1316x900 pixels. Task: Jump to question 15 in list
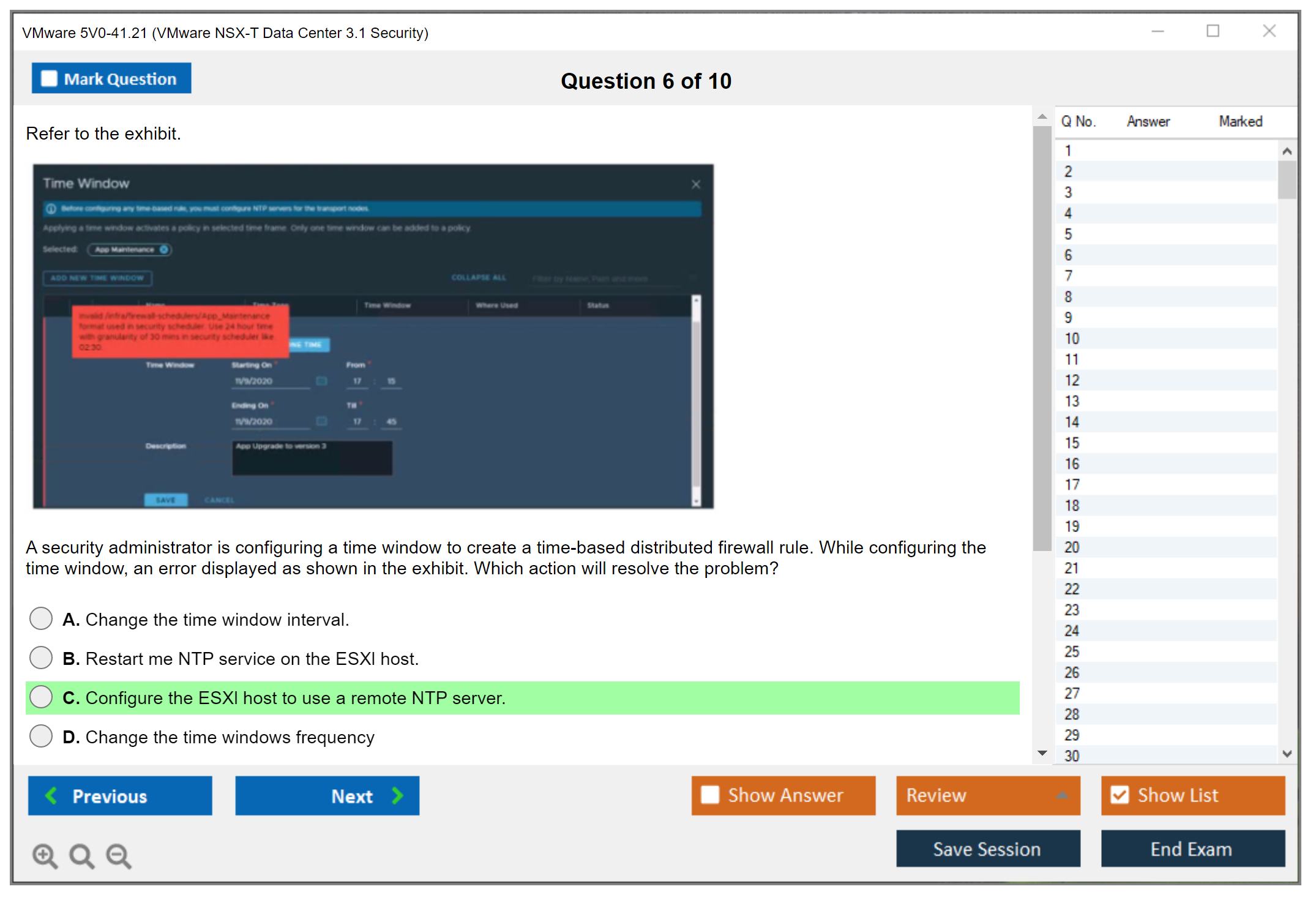(1072, 443)
